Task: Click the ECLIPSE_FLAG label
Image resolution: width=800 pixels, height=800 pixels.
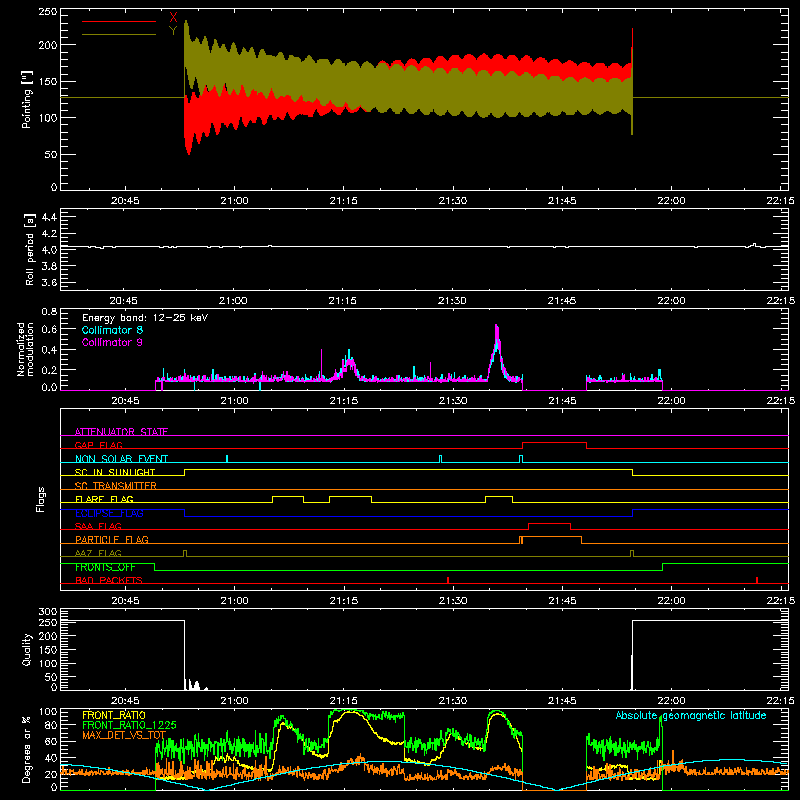Action: [x=109, y=513]
